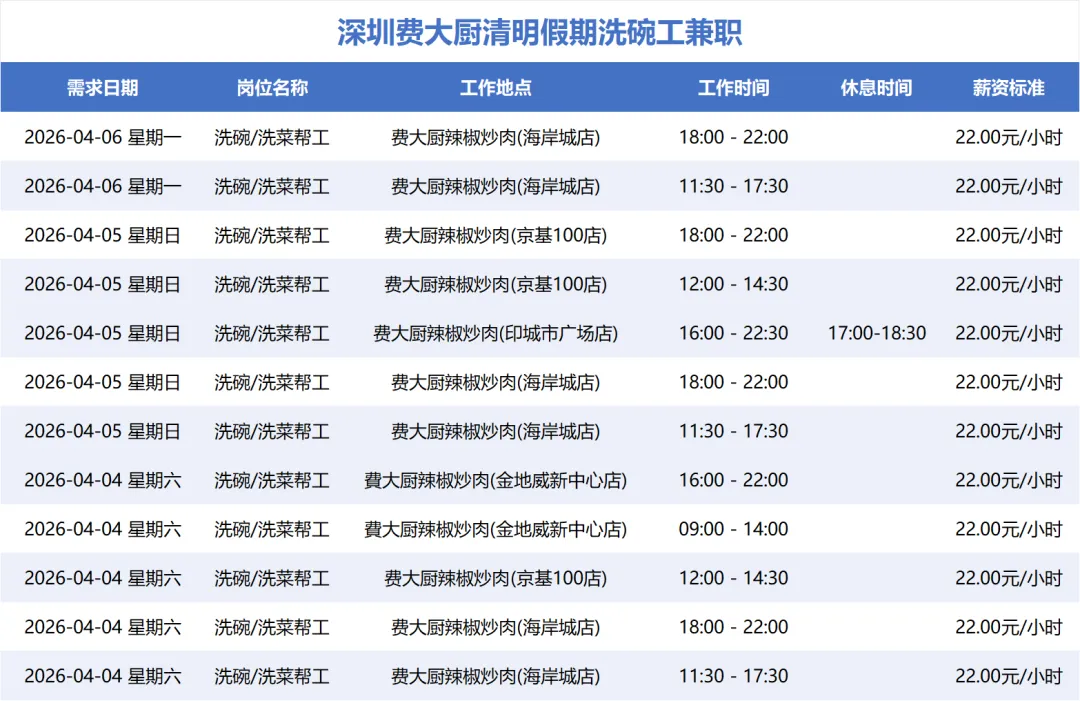This screenshot has height=701, width=1080.
Task: Click the 需求日期 column header
Action: tap(103, 87)
